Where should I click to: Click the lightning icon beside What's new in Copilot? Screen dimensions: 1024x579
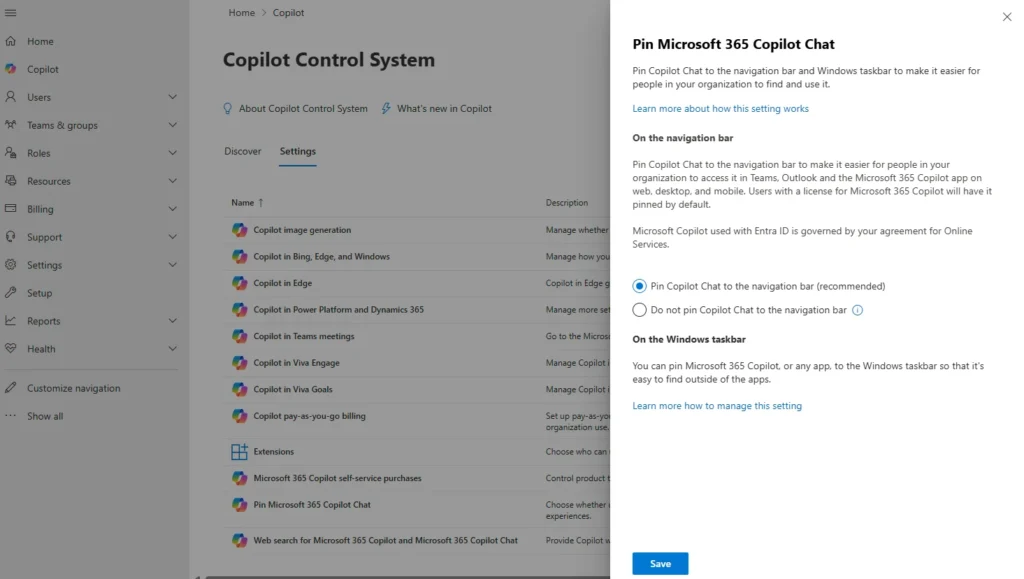pyautogui.click(x=386, y=108)
